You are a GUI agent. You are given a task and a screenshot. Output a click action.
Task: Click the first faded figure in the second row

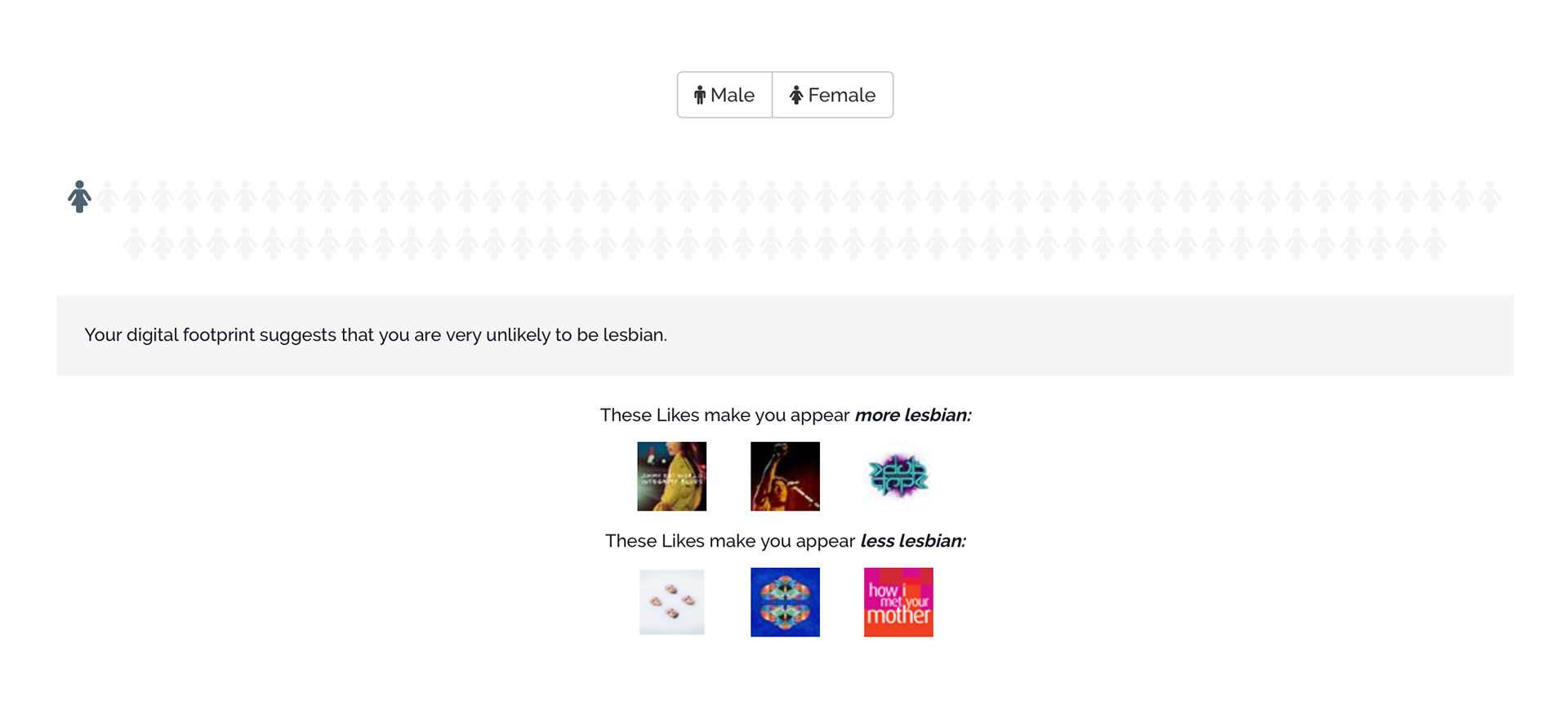pyautogui.click(x=135, y=244)
